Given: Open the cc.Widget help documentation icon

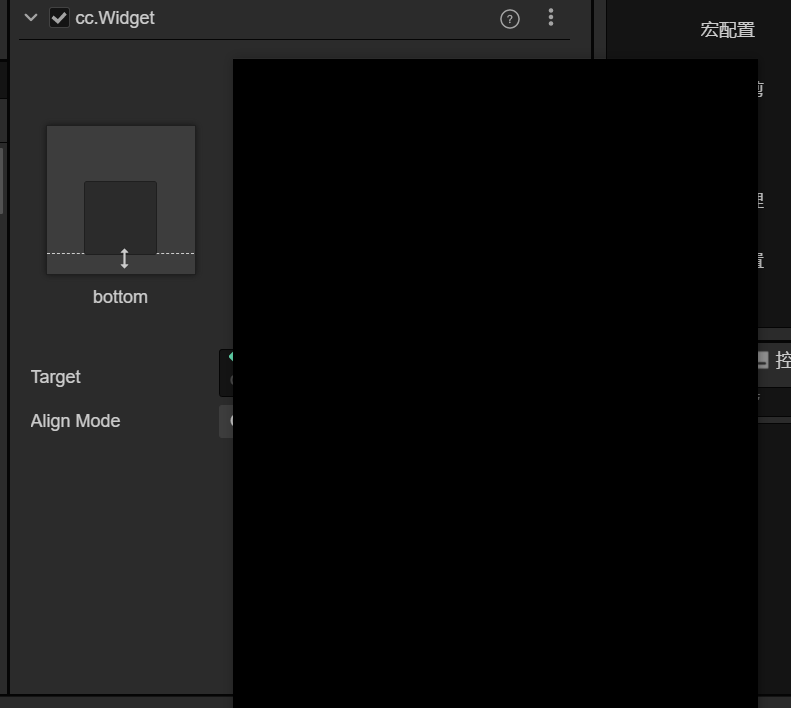Looking at the screenshot, I should tap(510, 19).
